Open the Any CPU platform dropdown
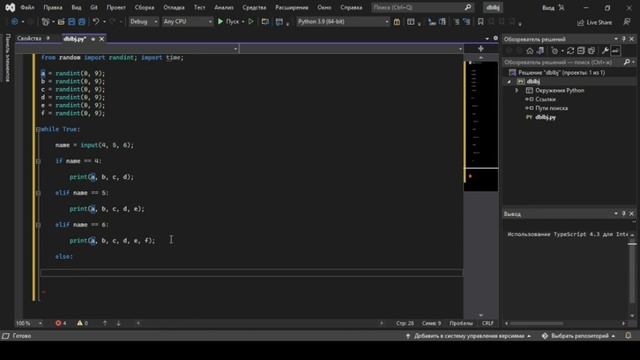Image resolution: width=640 pixels, height=360 pixels. coord(187,22)
